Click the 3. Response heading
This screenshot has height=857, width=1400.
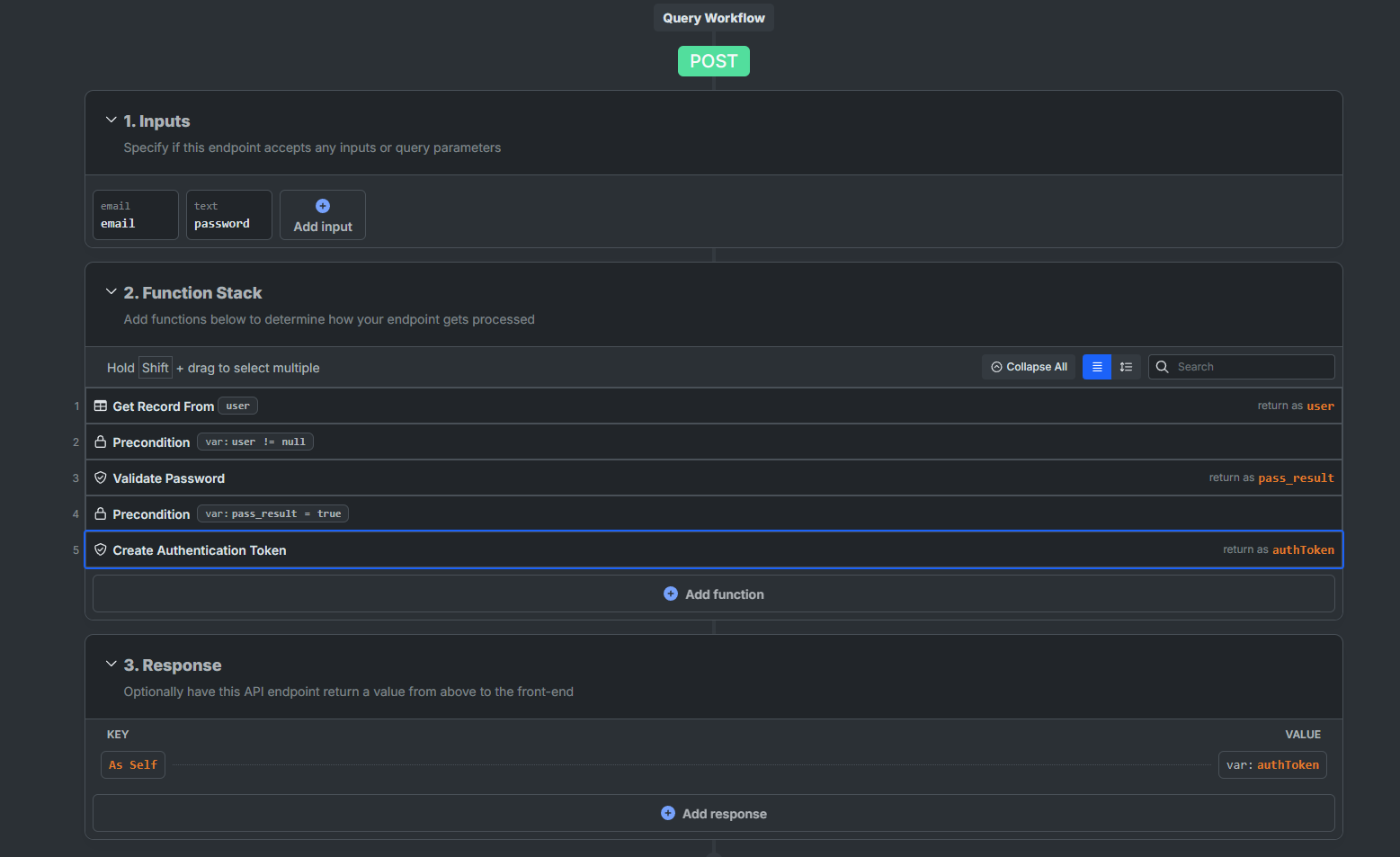173,665
